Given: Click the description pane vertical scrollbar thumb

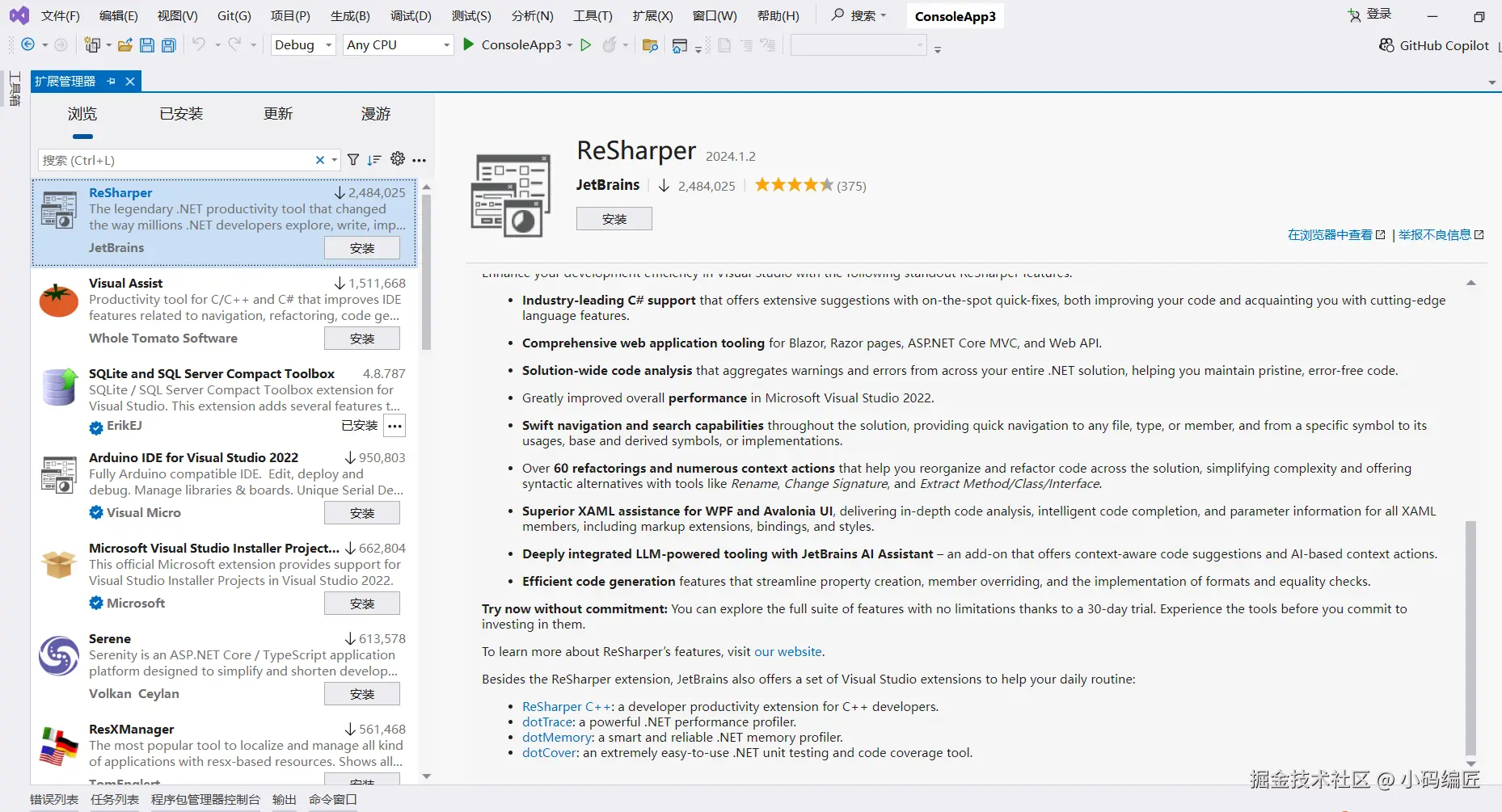Looking at the screenshot, I should [x=1470, y=637].
